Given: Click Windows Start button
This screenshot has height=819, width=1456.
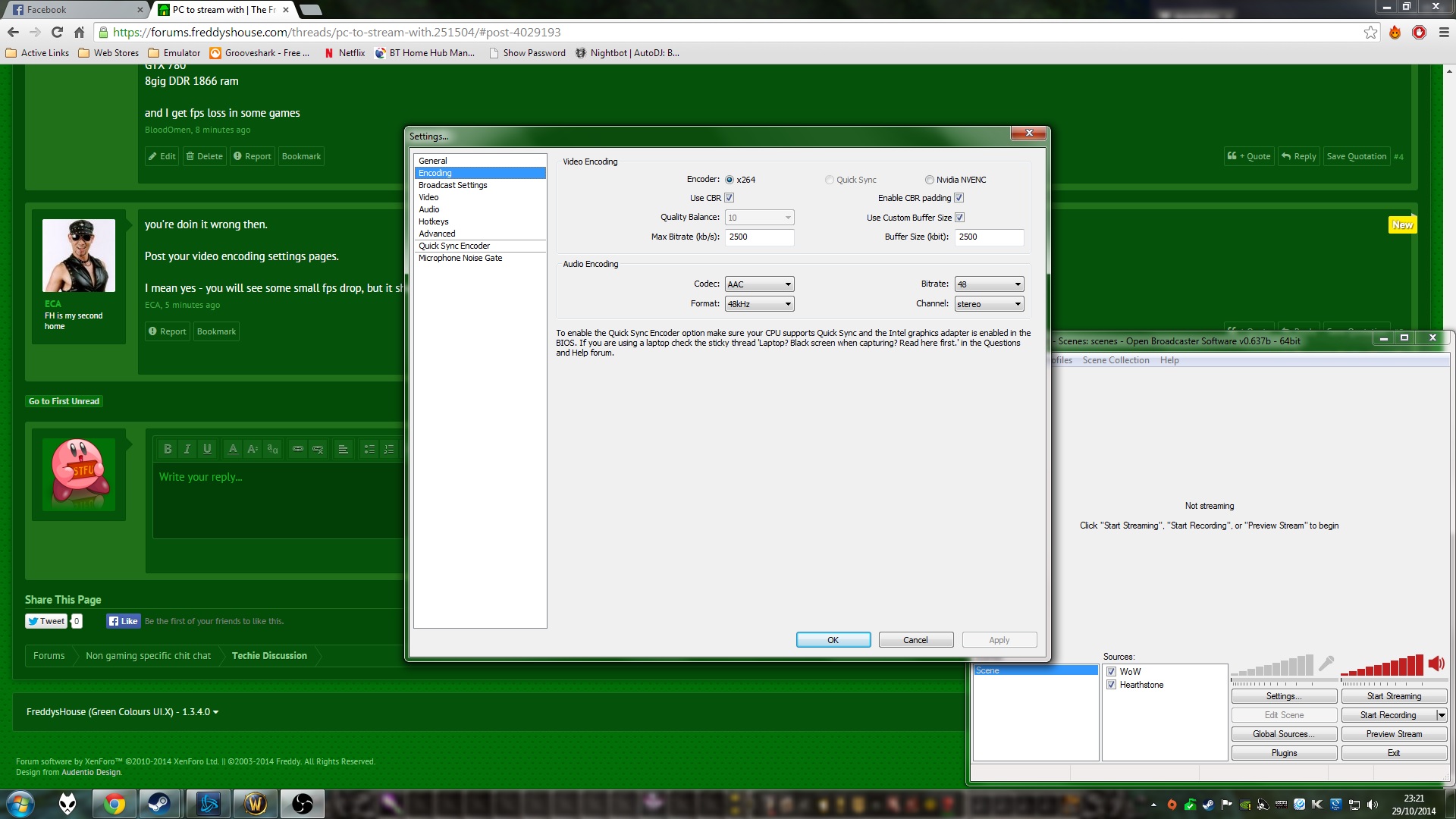Looking at the screenshot, I should pos(20,804).
